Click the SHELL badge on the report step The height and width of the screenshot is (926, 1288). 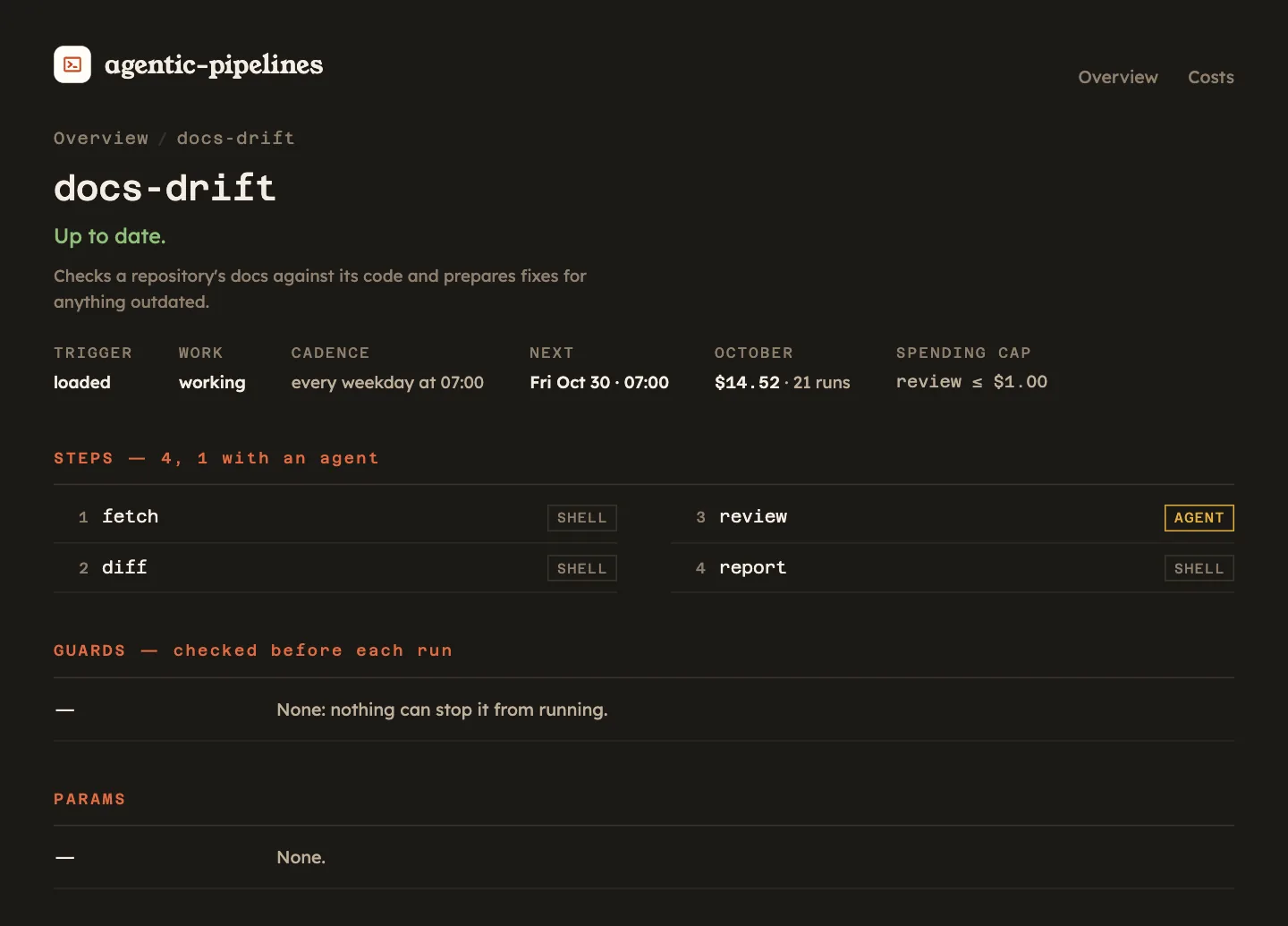coord(1199,568)
